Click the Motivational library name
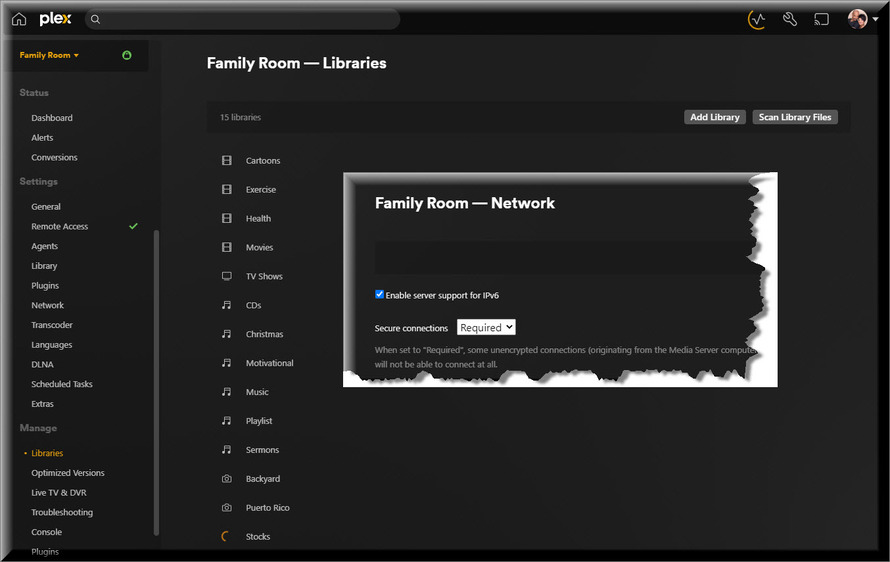The width and height of the screenshot is (890, 562). click(x=270, y=363)
